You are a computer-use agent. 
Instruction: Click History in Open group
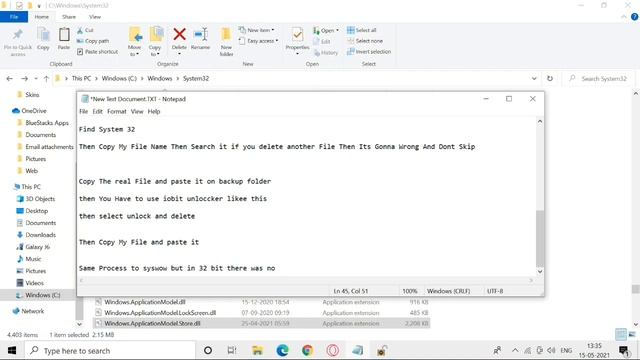pos(326,52)
